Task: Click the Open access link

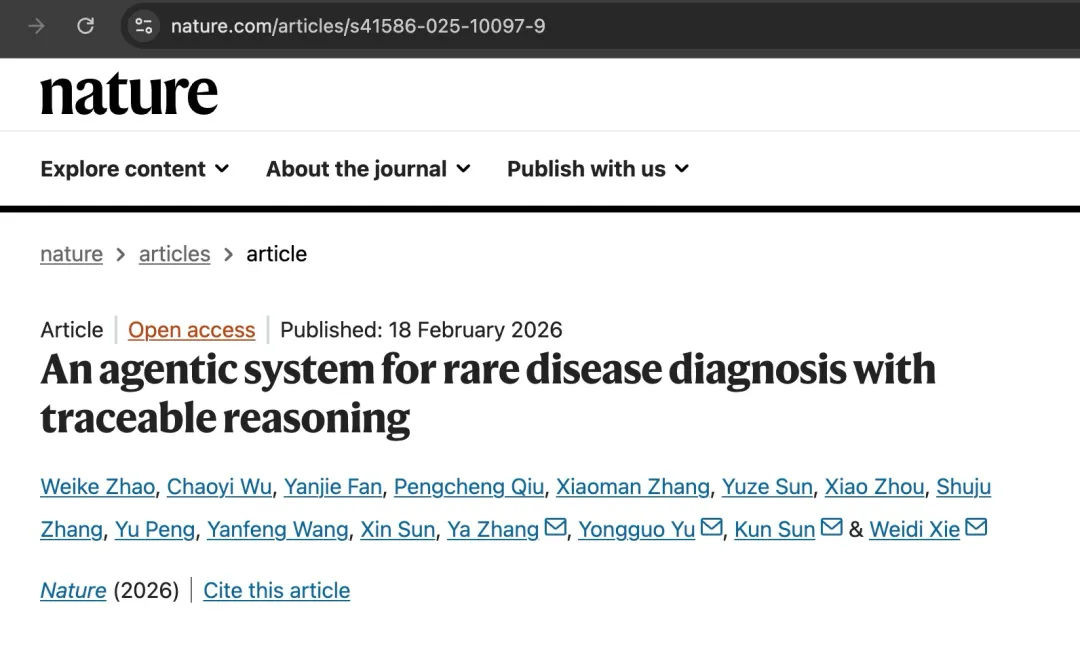Action: [191, 330]
